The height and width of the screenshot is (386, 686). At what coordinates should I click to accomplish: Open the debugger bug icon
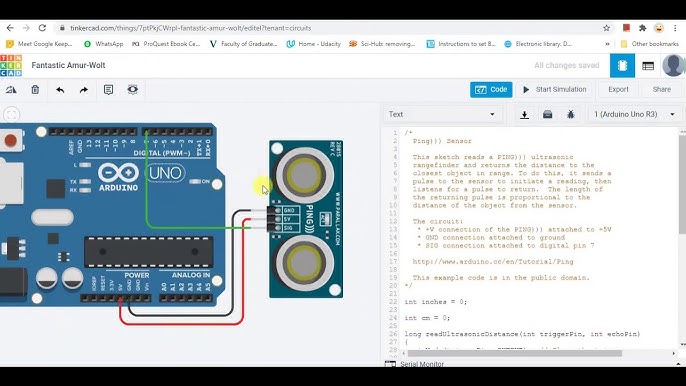click(x=570, y=115)
